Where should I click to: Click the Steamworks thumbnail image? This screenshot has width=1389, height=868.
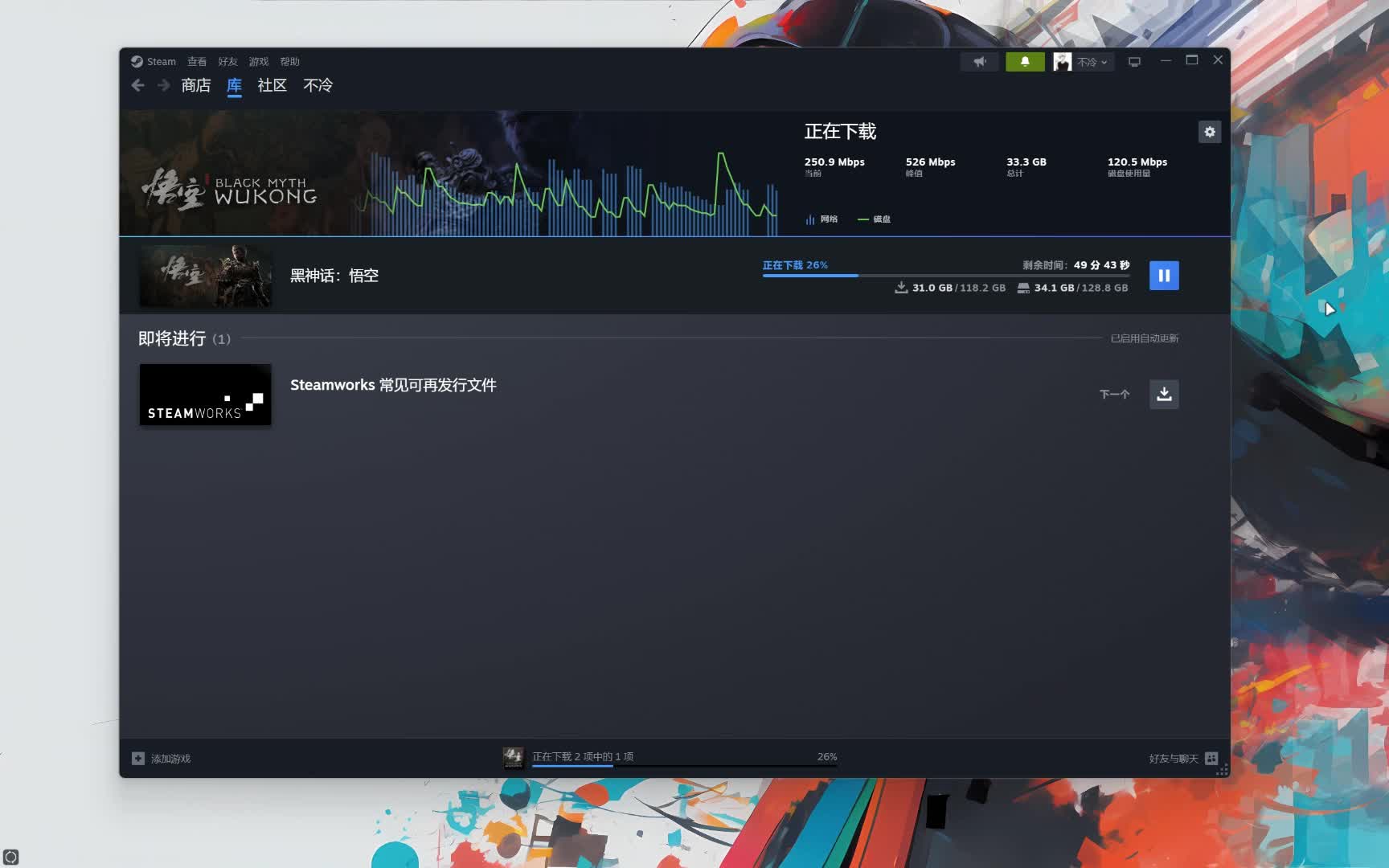(206, 395)
